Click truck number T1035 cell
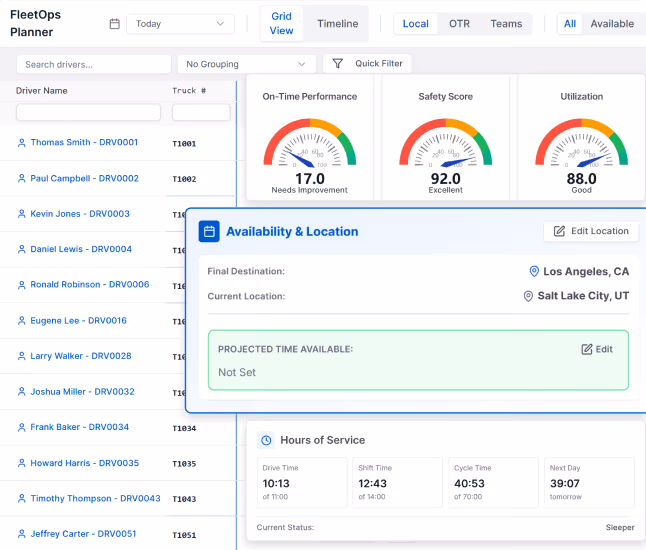 coord(184,464)
